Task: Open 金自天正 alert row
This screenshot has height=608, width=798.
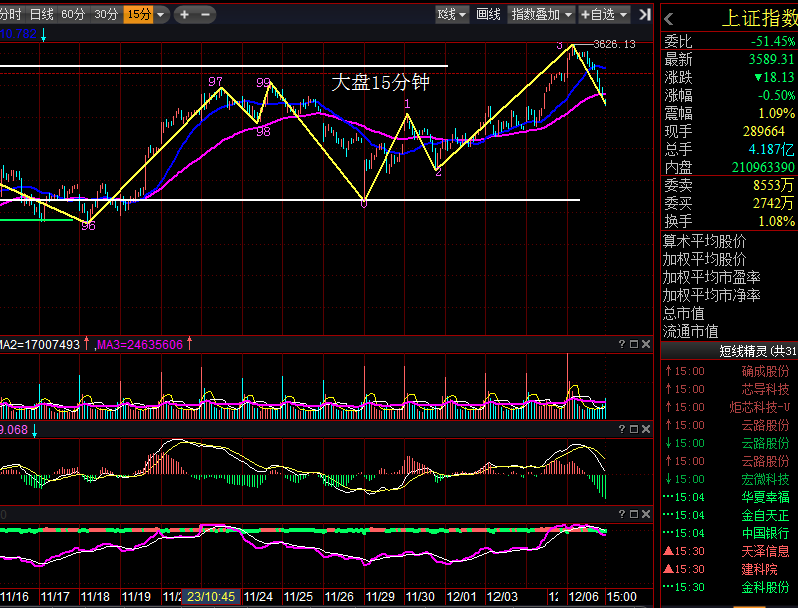Action: point(729,515)
